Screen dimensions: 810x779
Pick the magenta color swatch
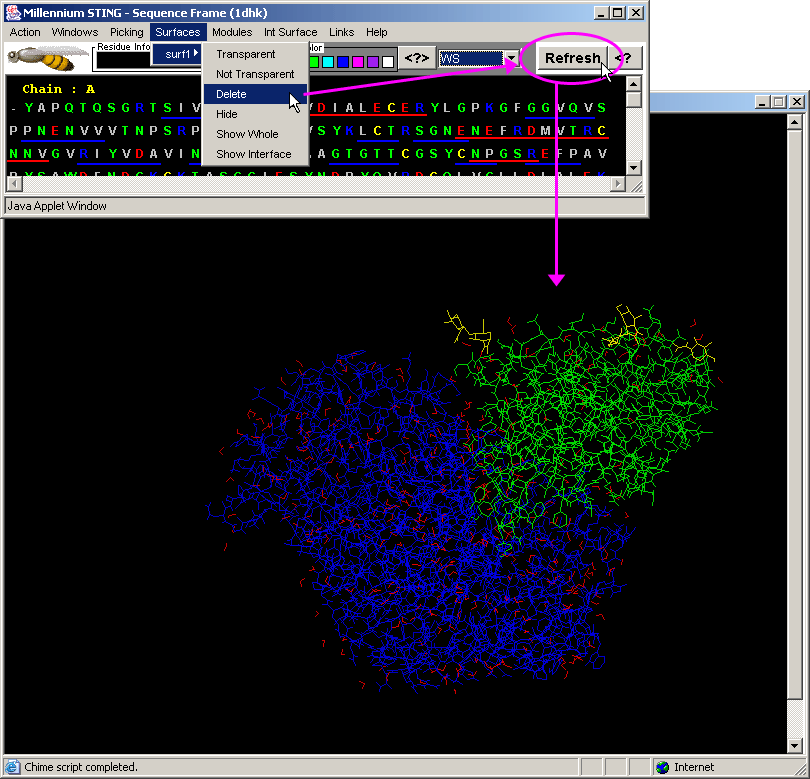point(357,62)
